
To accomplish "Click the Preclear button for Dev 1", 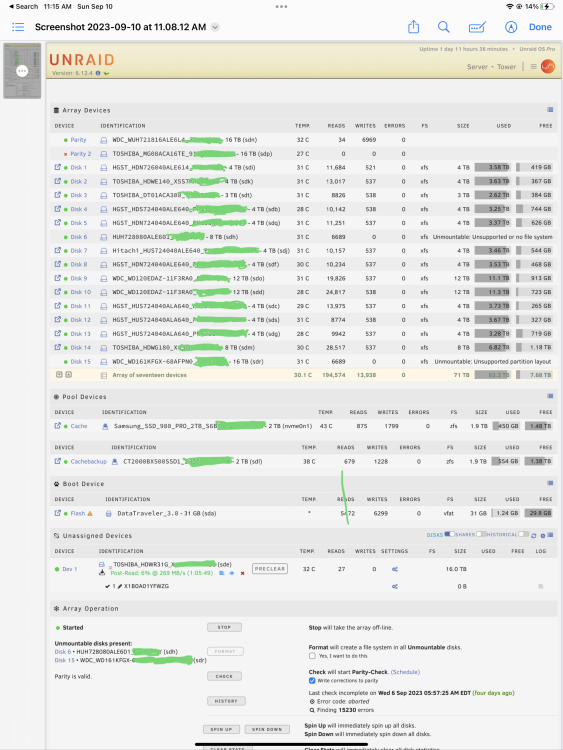I will [270, 569].
